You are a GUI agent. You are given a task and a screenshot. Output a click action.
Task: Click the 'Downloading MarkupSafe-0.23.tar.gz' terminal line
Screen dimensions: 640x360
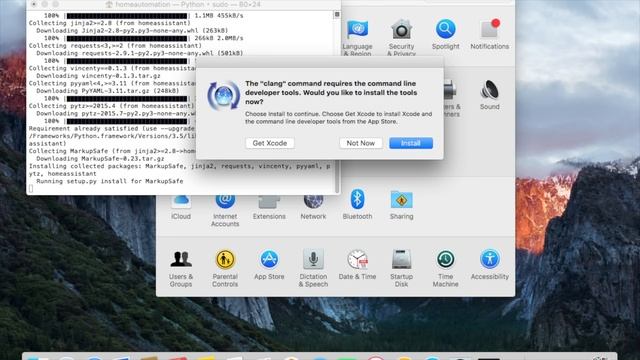tap(100, 159)
